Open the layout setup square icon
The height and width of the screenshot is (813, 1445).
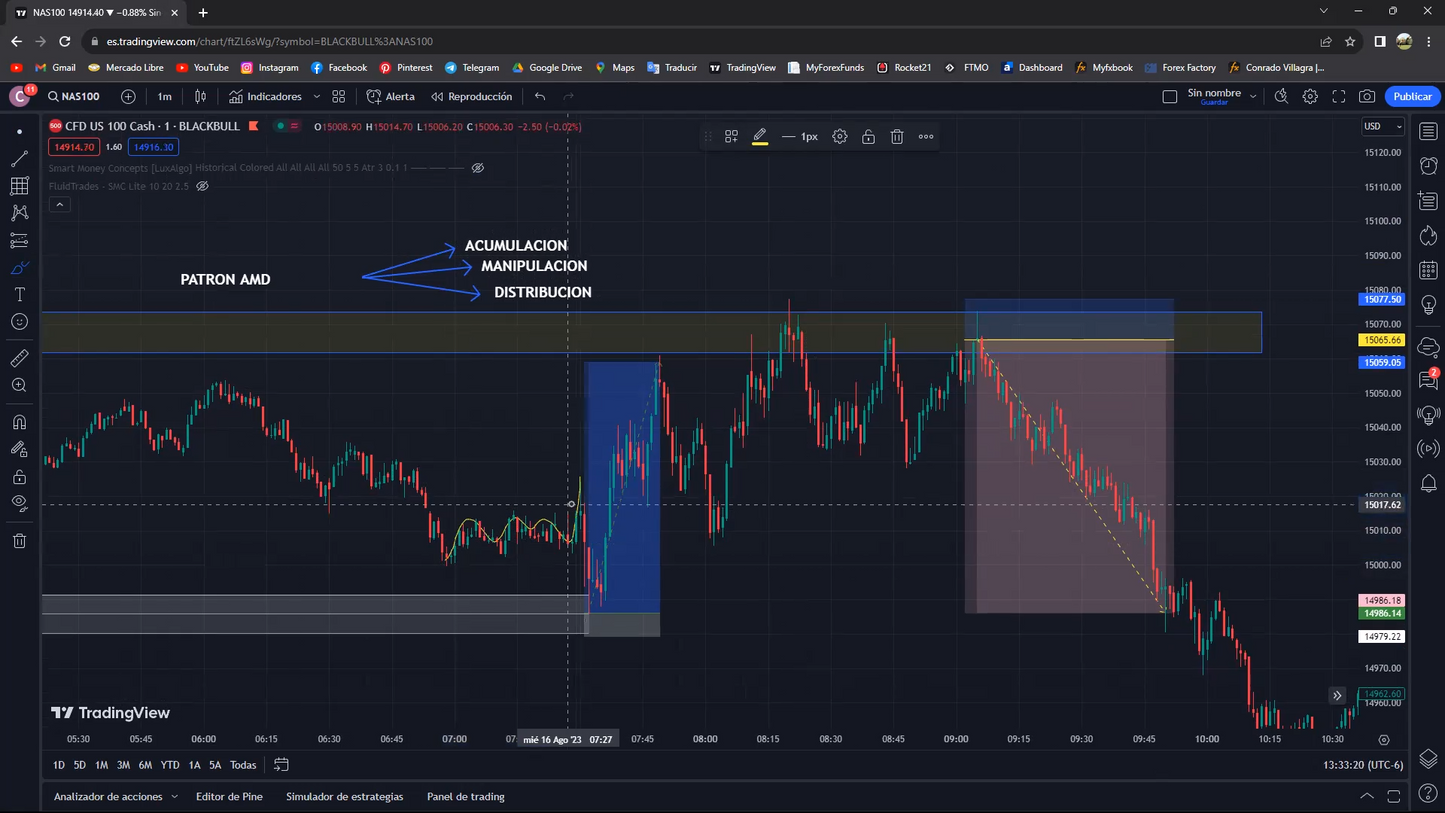(x=1169, y=97)
